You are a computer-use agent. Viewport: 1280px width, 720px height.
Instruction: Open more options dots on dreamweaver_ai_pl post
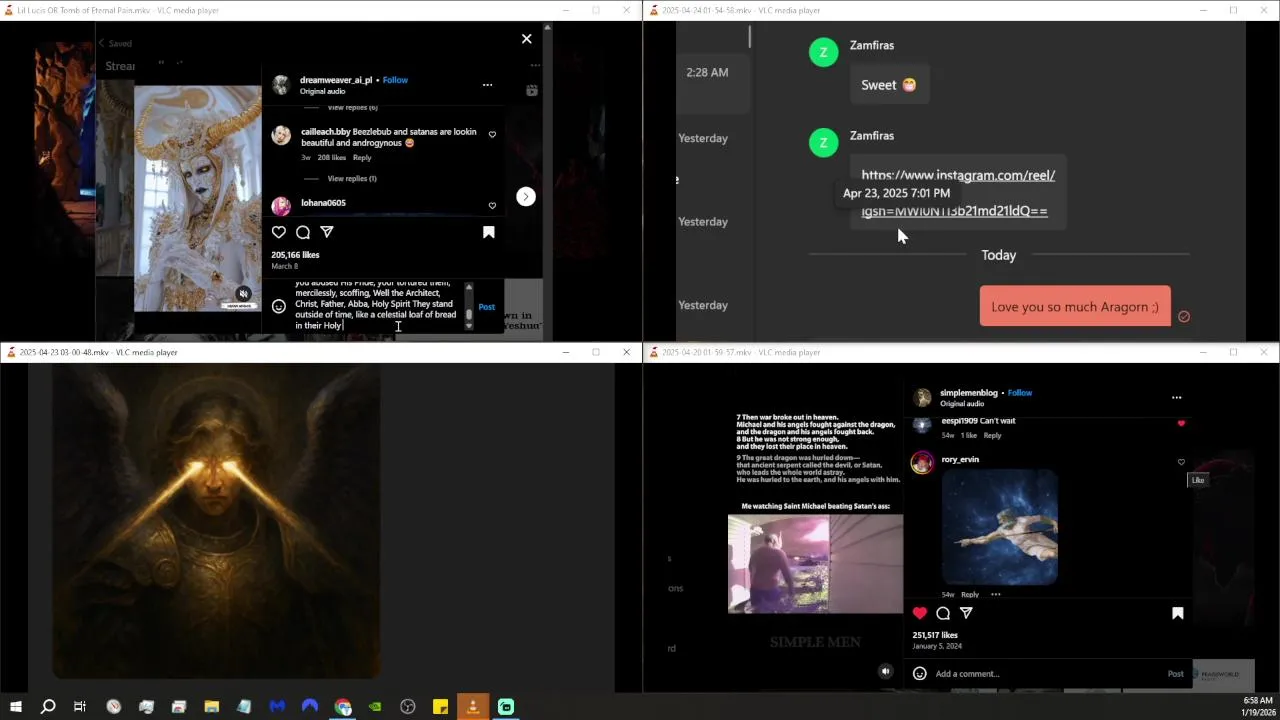(487, 85)
